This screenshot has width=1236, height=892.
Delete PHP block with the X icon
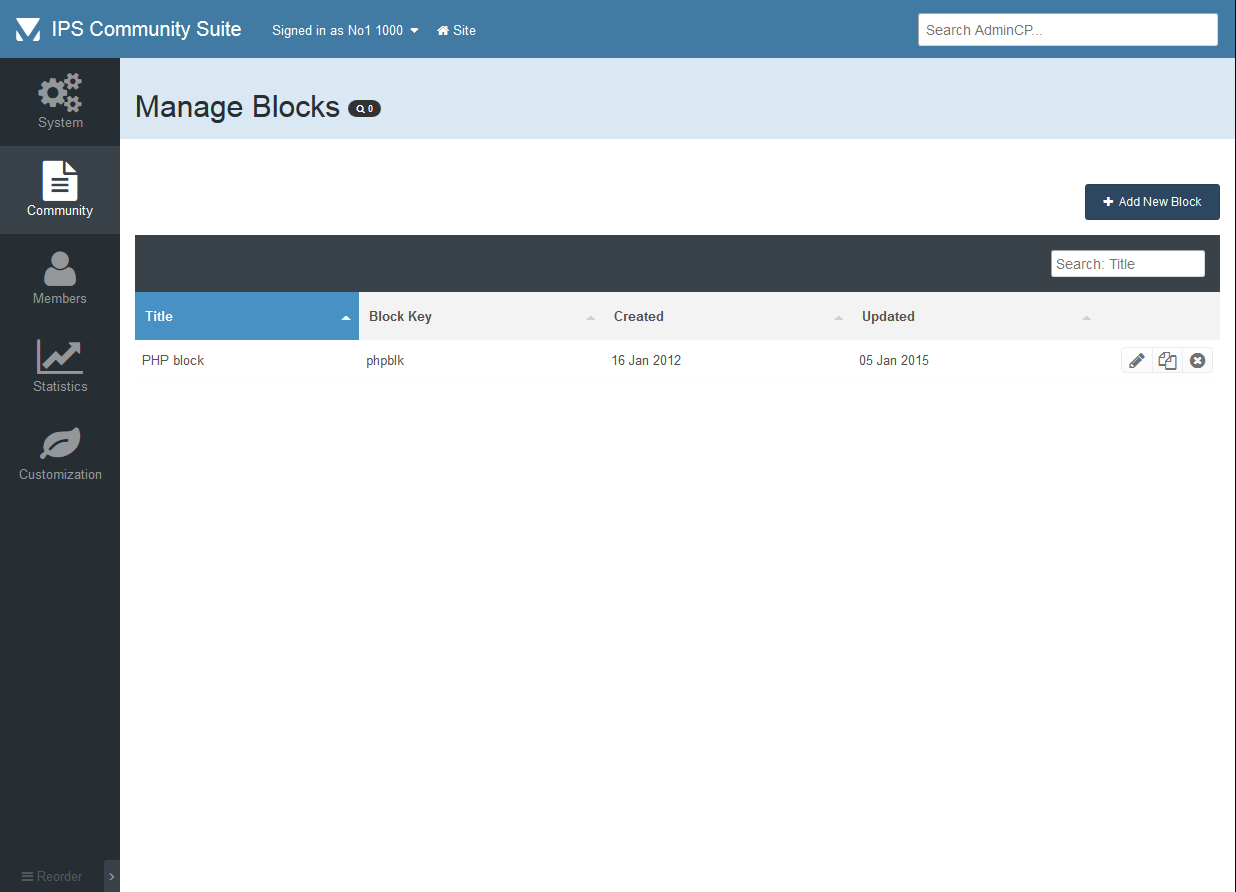pos(1197,361)
